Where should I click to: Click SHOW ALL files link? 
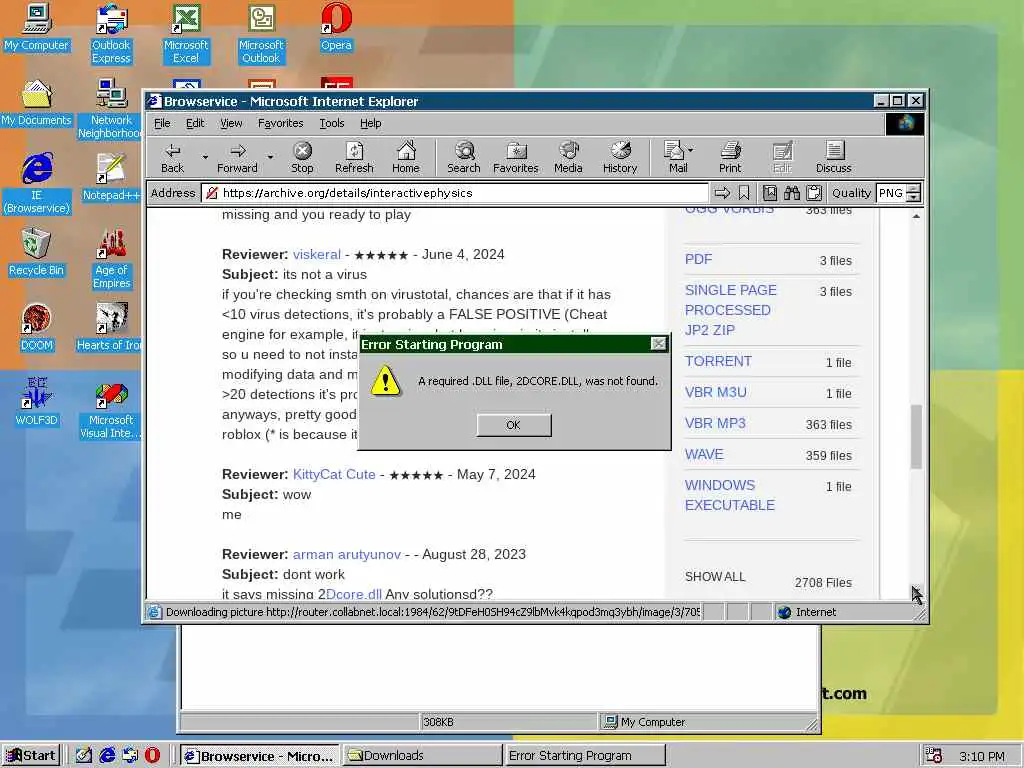click(x=714, y=577)
